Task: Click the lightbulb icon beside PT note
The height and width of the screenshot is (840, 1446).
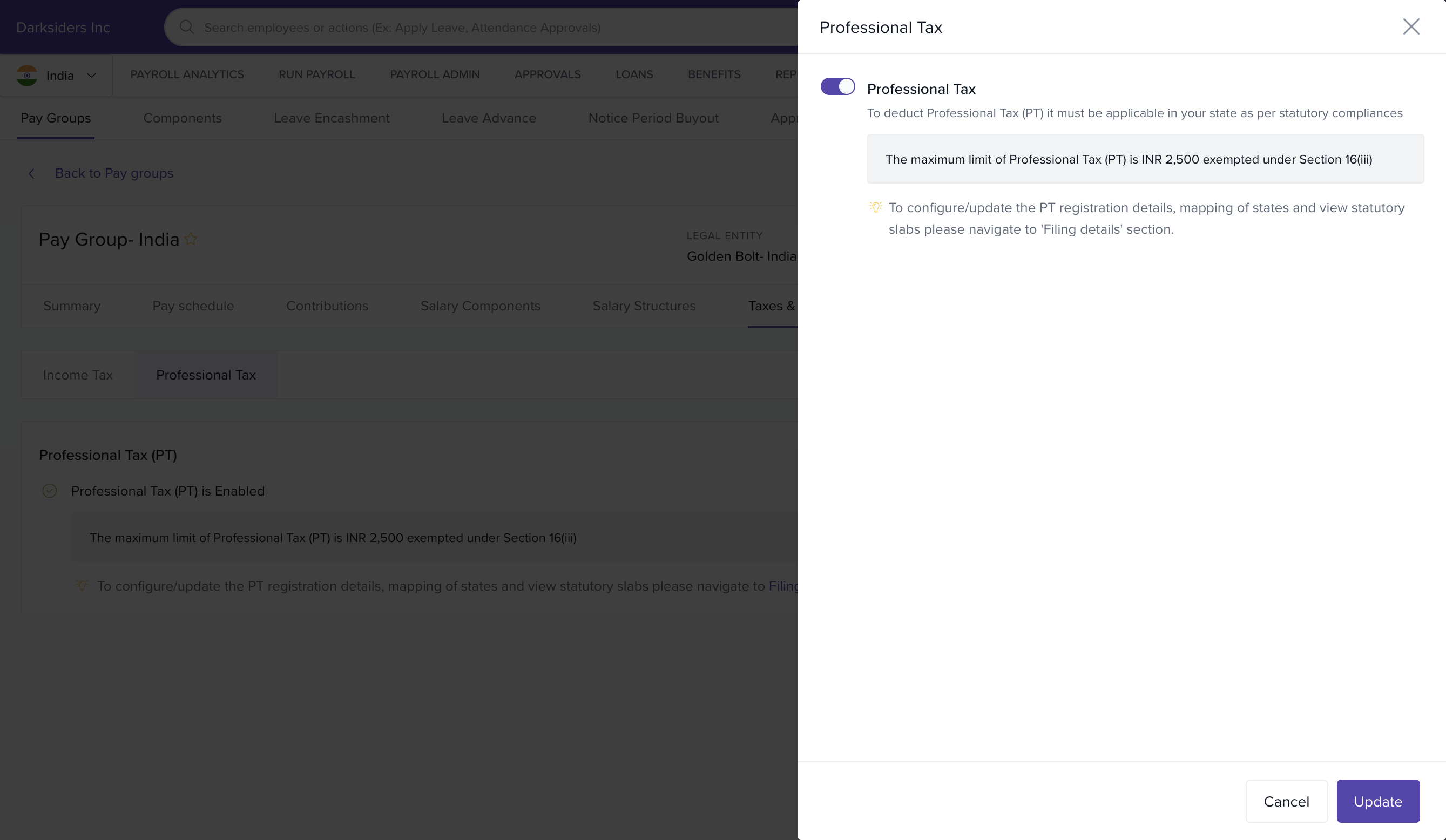Action: coord(82,586)
